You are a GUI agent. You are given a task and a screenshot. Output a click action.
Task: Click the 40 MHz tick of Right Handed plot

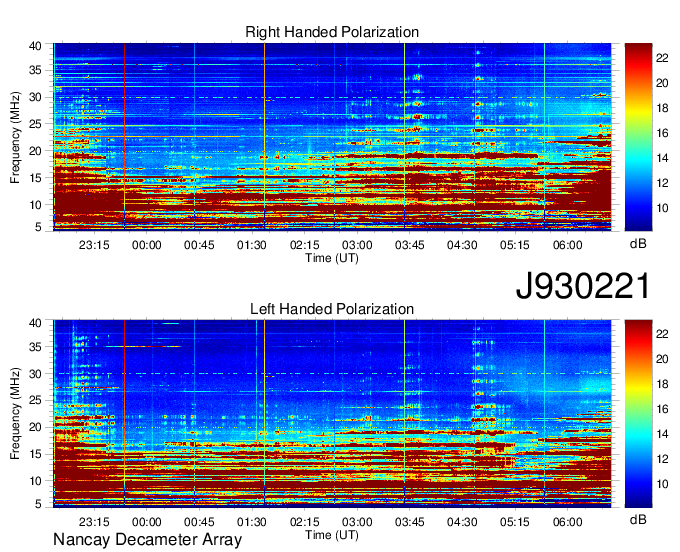[35, 46]
